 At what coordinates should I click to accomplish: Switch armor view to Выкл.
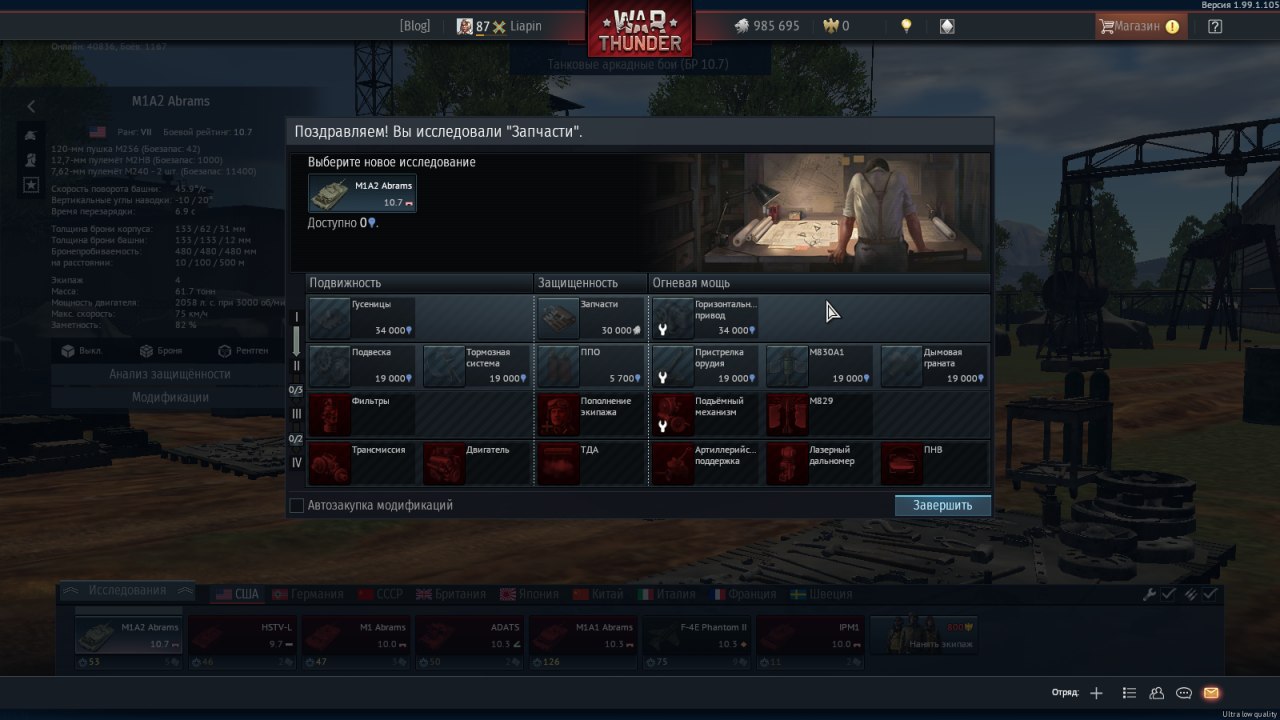83,351
